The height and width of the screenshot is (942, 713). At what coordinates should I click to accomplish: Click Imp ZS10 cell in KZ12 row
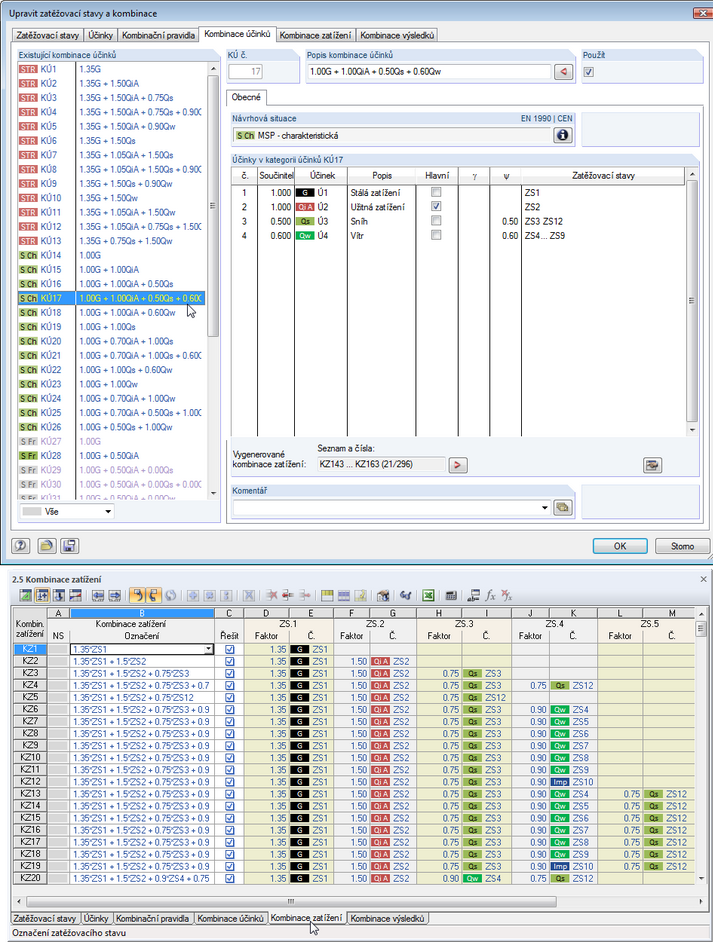point(573,782)
